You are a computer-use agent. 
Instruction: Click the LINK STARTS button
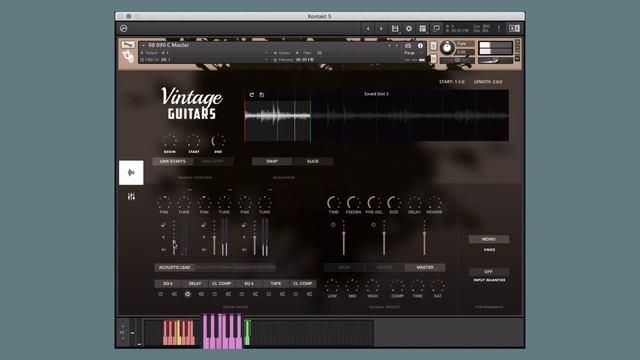tap(172, 162)
